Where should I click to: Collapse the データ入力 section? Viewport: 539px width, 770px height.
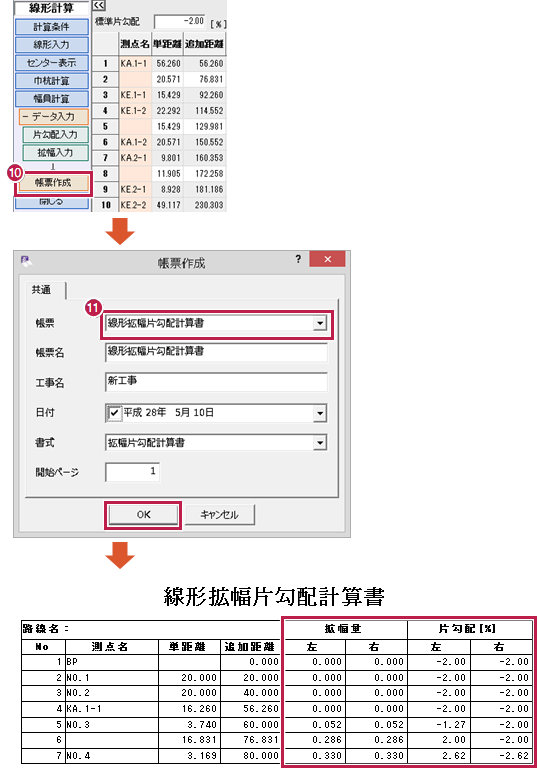pyautogui.click(x=54, y=117)
